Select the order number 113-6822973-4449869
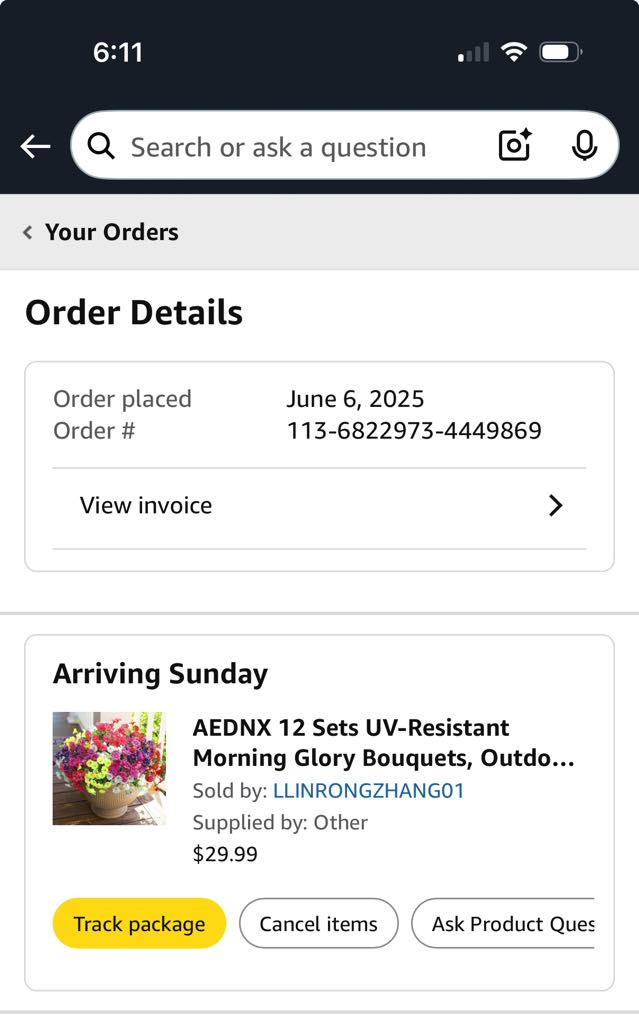This screenshot has width=639, height=1024. [414, 431]
